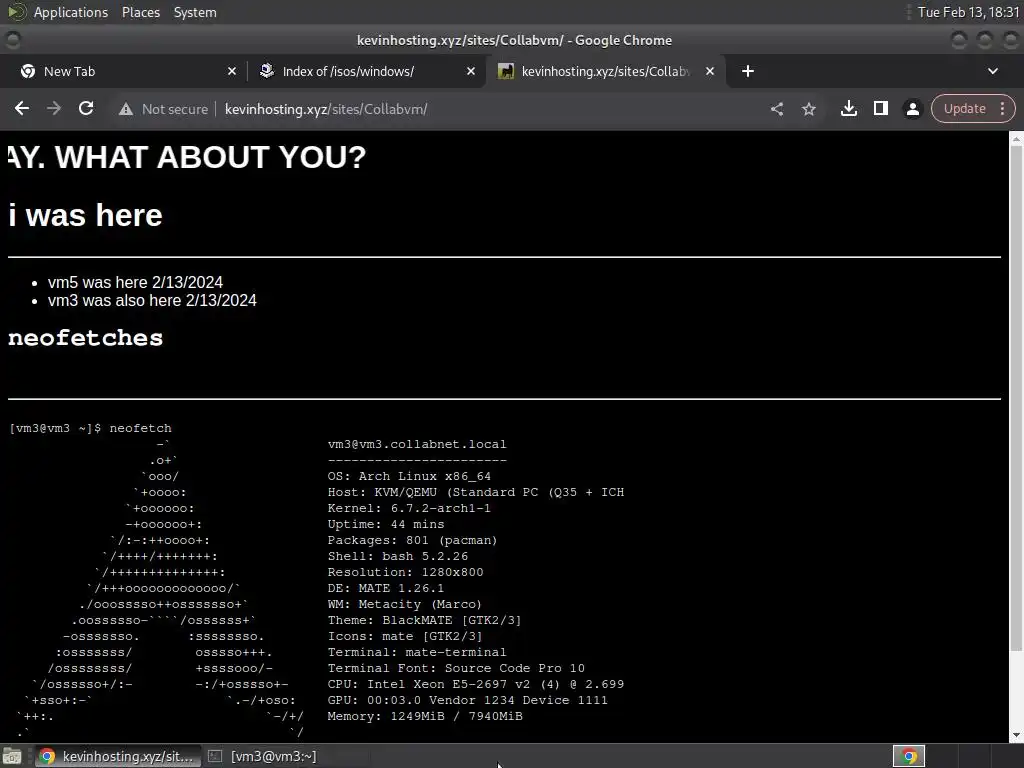Click the show desktop icon in bottom panel
The width and height of the screenshot is (1024, 768).
[12, 756]
